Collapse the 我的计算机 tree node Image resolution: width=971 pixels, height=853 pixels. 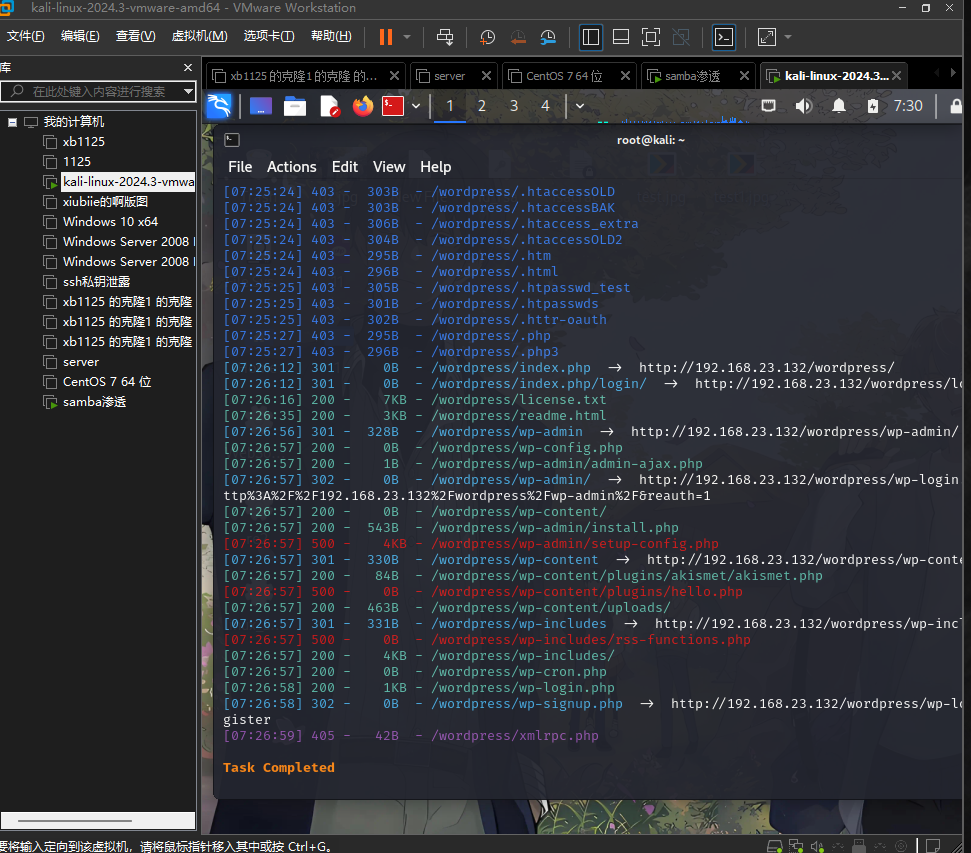pyautogui.click(x=13, y=122)
